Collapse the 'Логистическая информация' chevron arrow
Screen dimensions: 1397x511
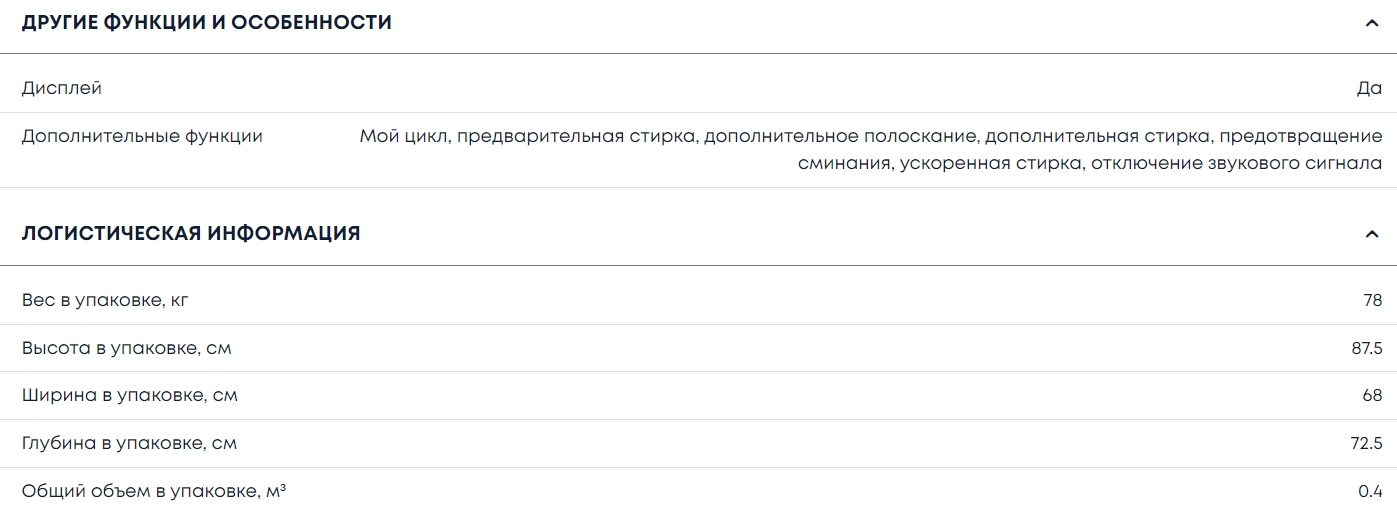point(1371,234)
